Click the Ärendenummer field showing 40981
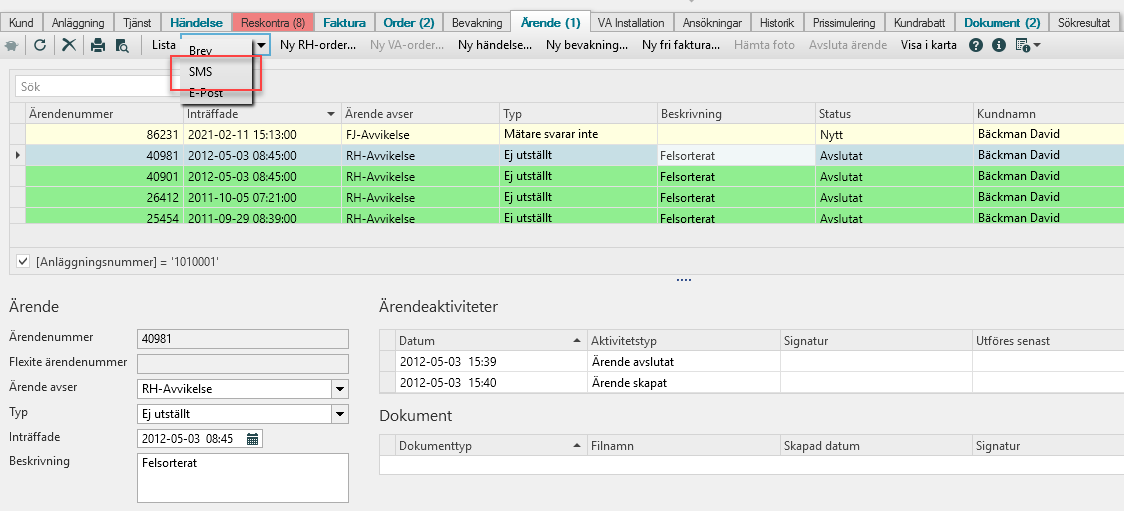Viewport: 1124px width, 511px height. click(242, 338)
